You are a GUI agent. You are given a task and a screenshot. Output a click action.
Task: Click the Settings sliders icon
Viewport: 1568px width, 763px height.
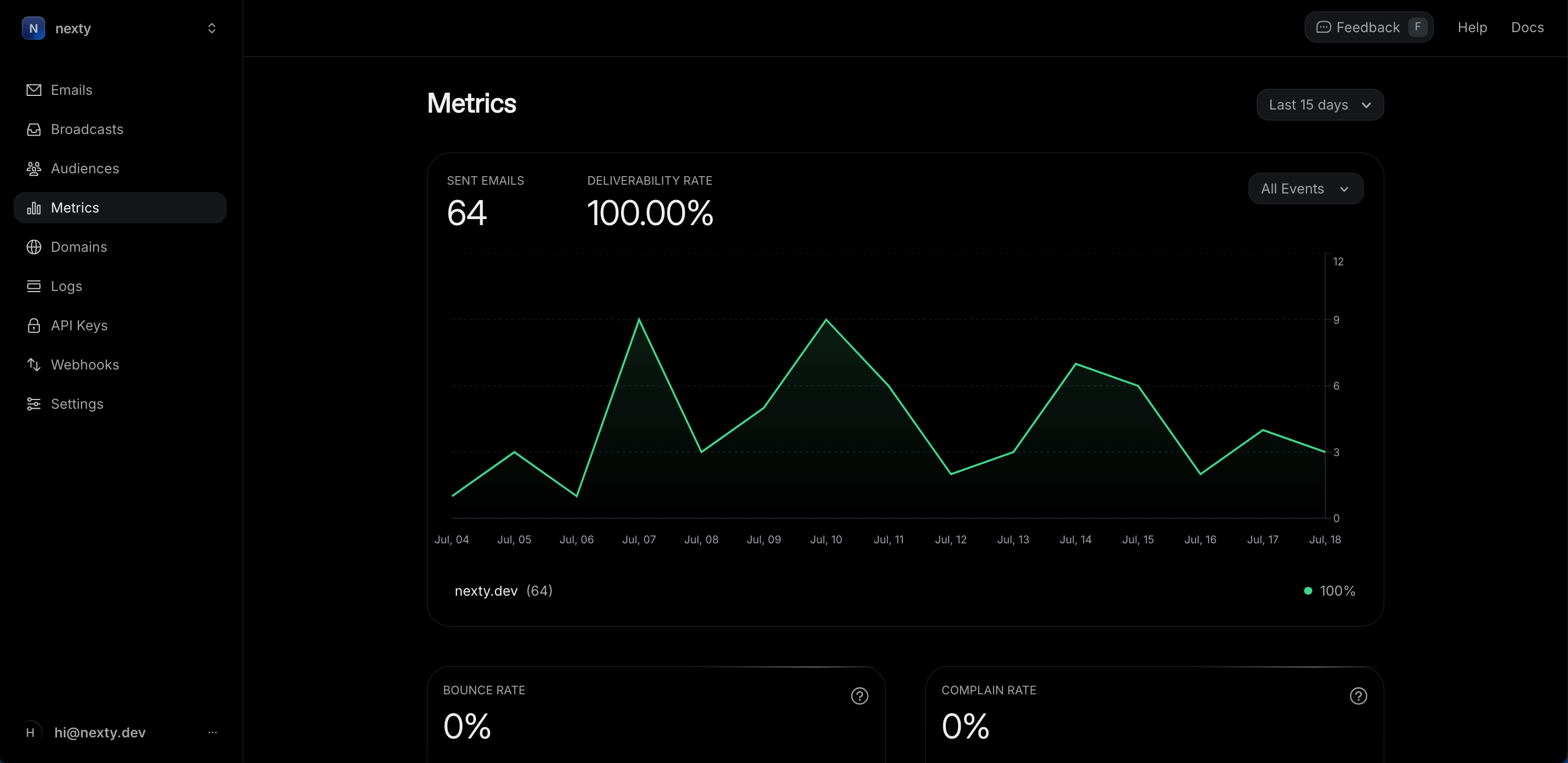click(x=34, y=404)
